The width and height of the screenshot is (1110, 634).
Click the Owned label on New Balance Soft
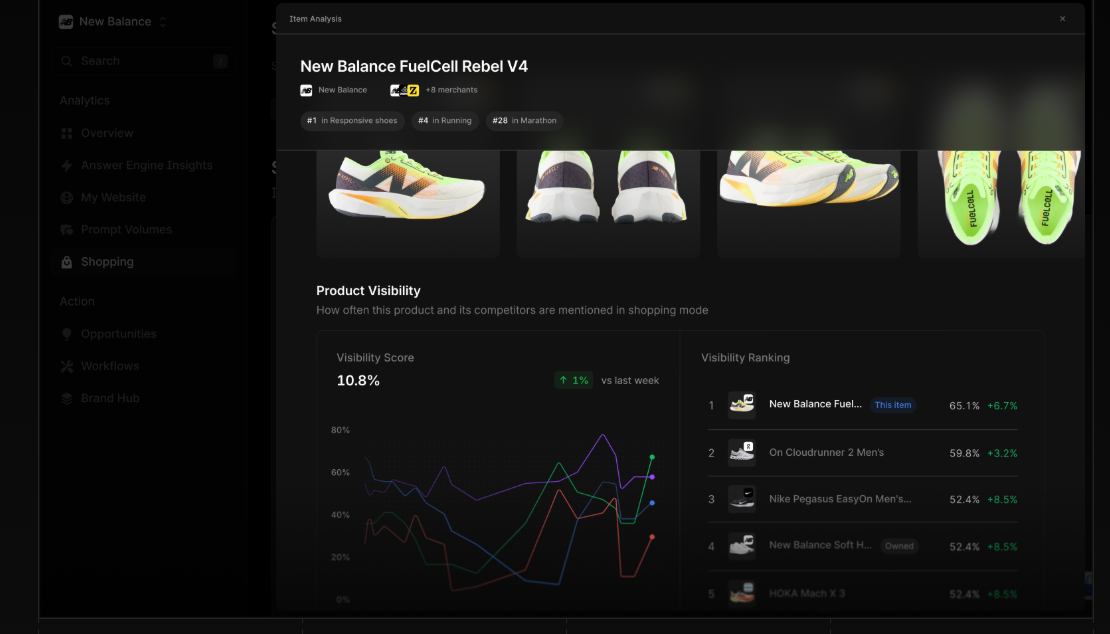click(x=899, y=546)
